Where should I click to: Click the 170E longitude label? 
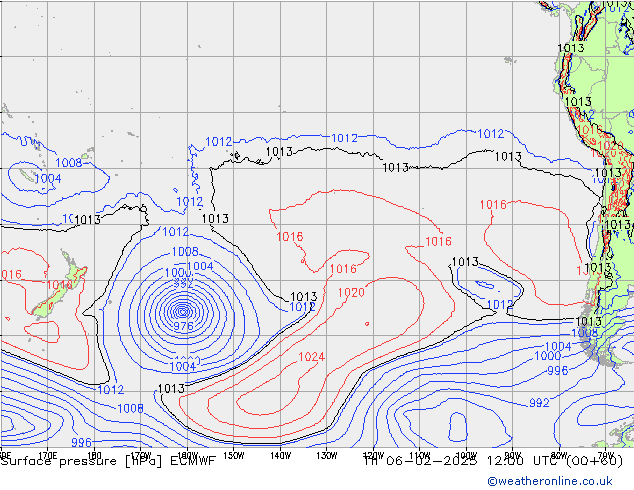47,455
